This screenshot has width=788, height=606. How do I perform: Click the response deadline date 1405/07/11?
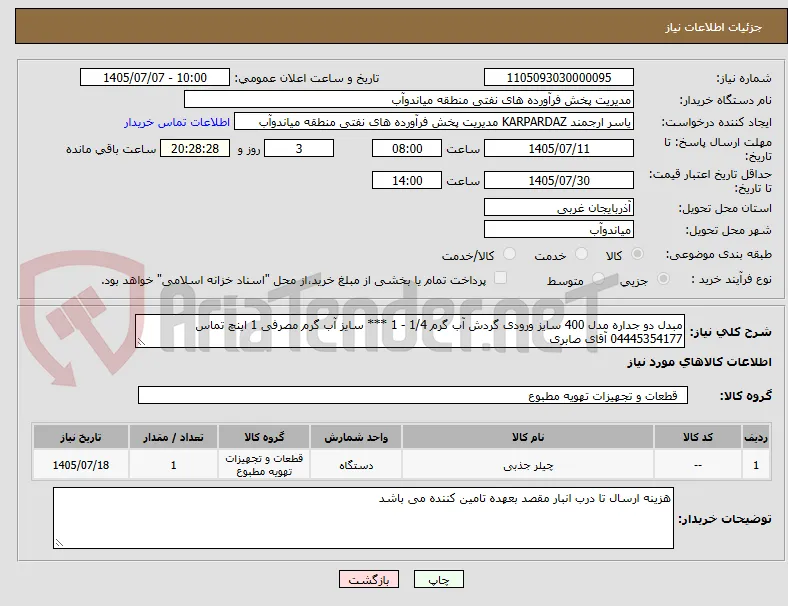pyautogui.click(x=559, y=148)
